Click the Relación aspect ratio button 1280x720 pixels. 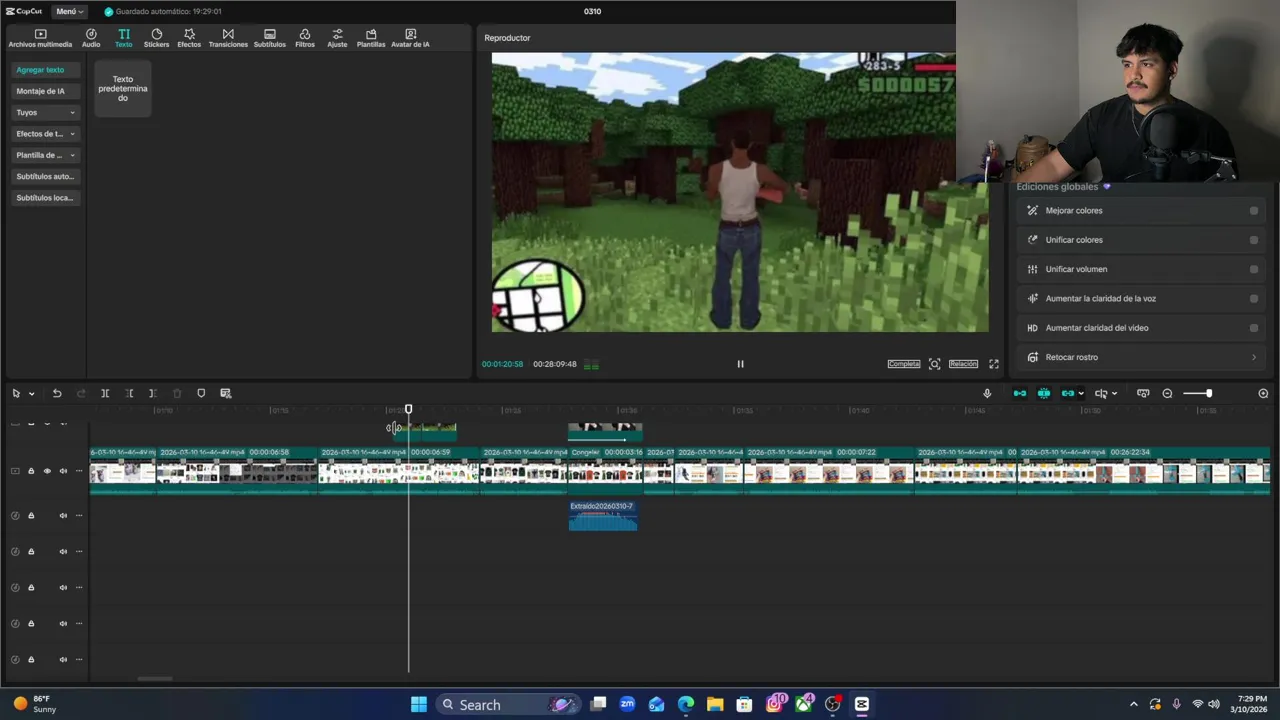[963, 364]
